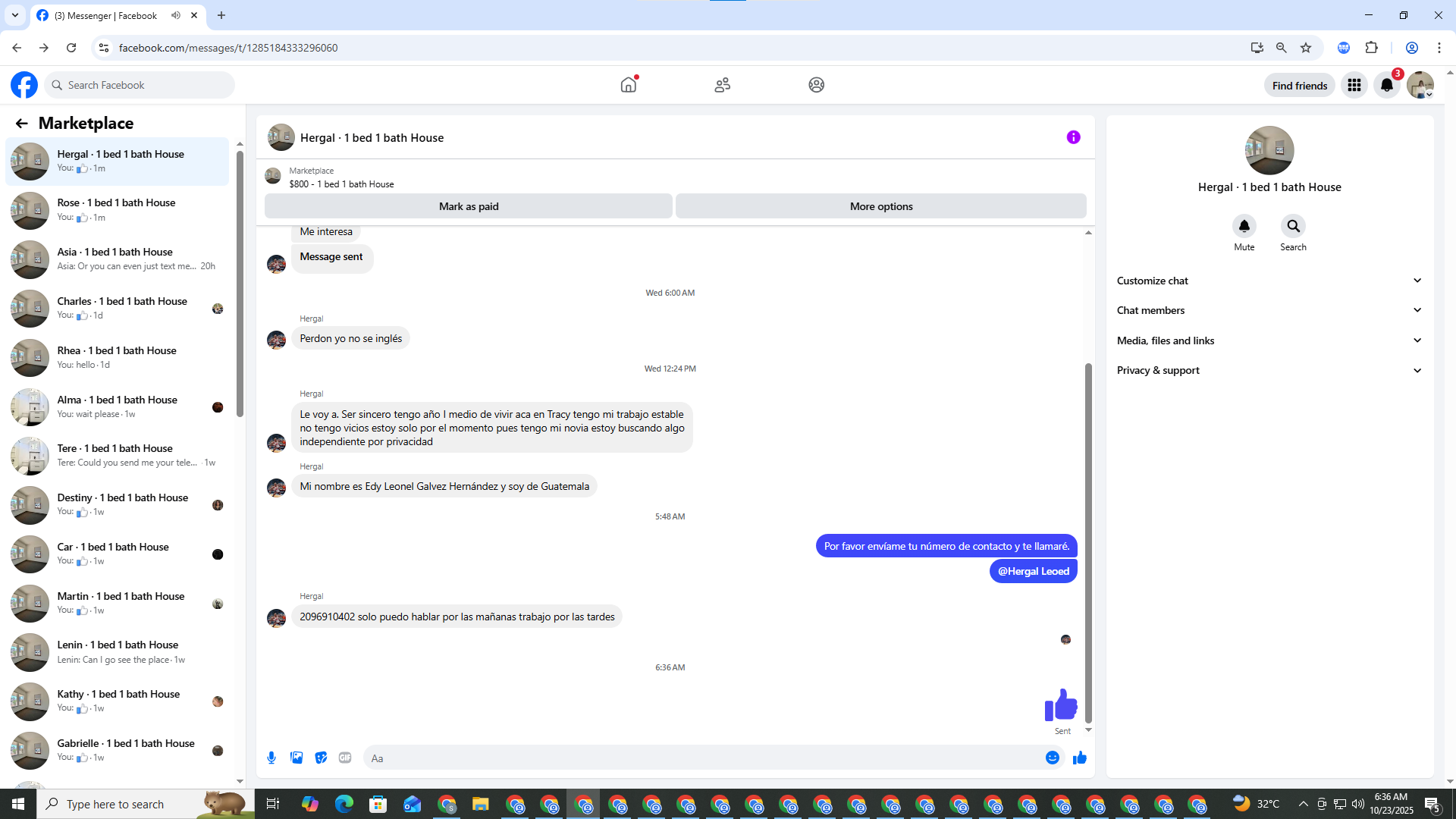Open conversation information purple icon
This screenshot has width=1456, height=819.
(x=1073, y=137)
